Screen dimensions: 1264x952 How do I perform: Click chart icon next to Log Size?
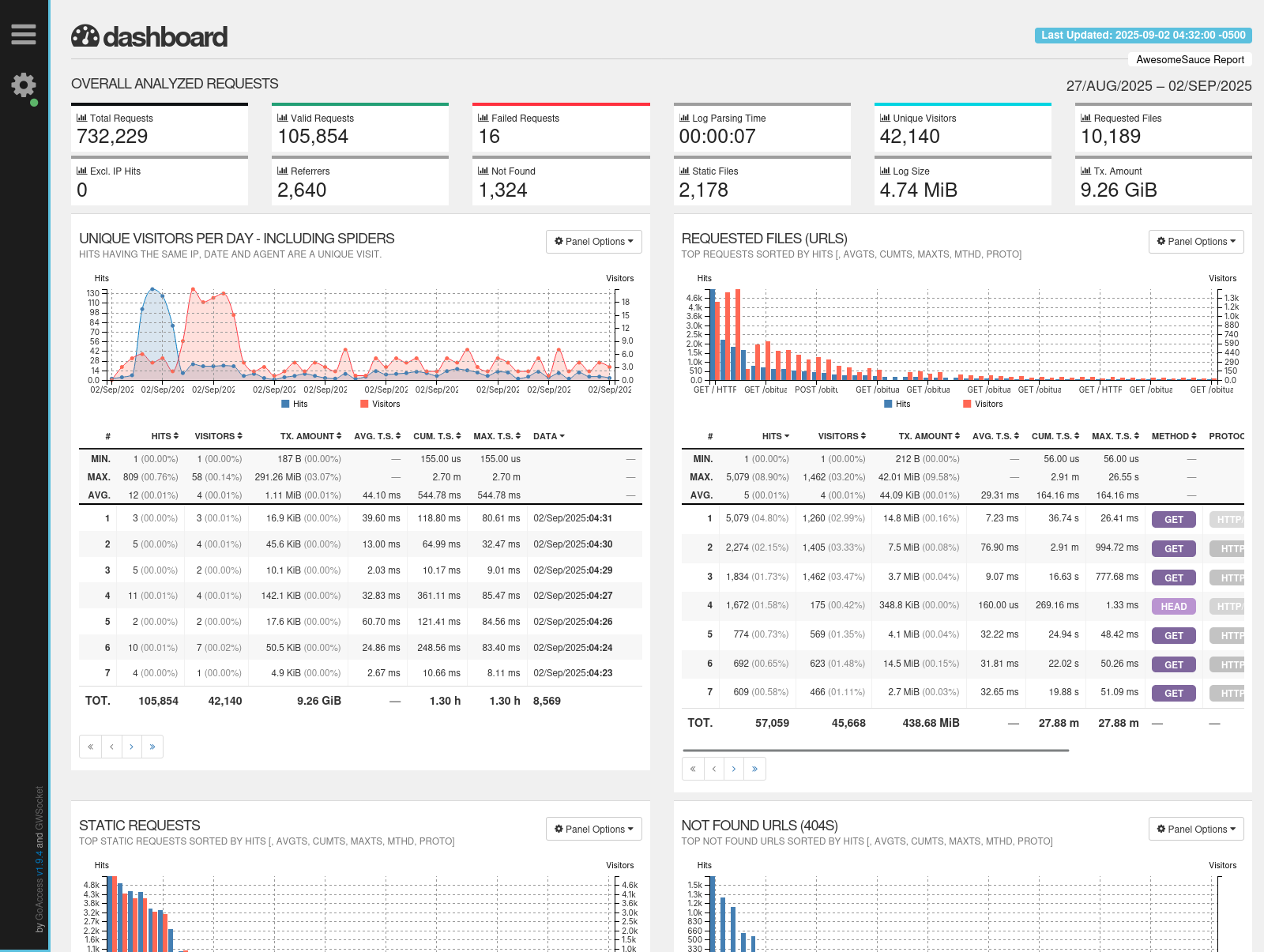click(x=885, y=171)
